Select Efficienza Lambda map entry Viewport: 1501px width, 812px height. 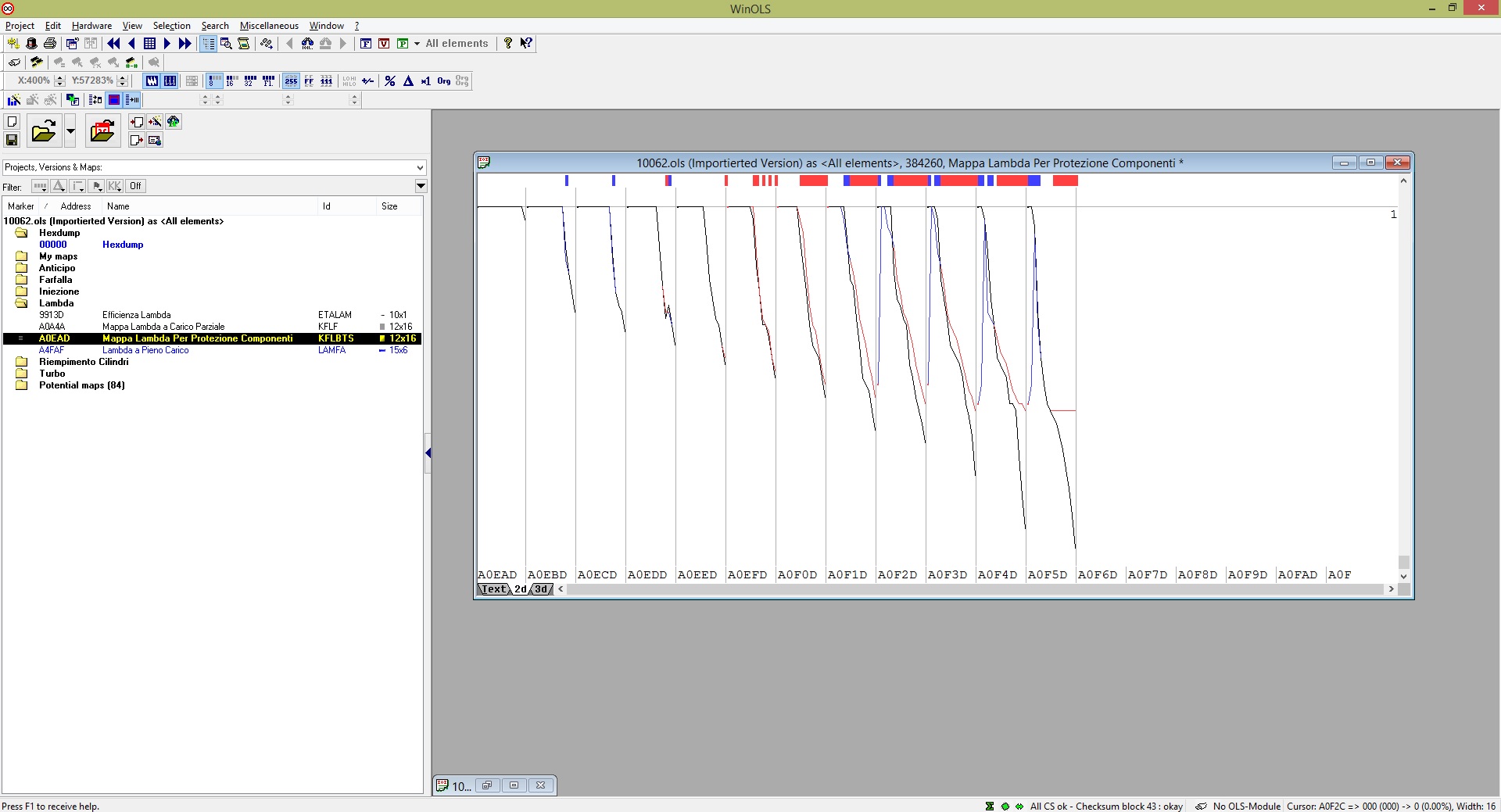tap(211, 315)
